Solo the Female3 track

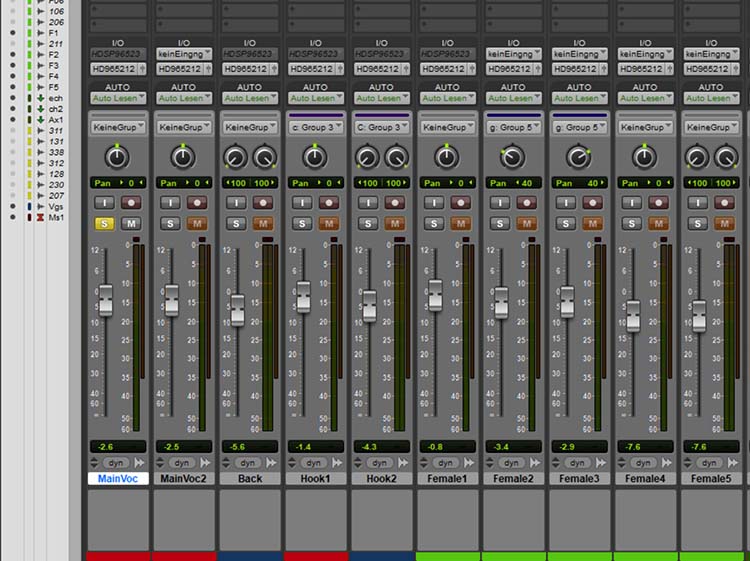566,223
